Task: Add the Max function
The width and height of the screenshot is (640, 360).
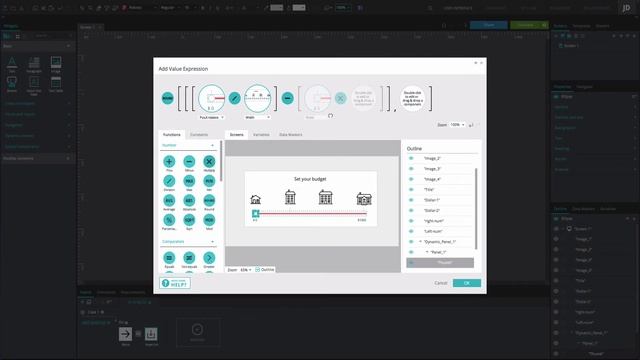Action: 189,181
